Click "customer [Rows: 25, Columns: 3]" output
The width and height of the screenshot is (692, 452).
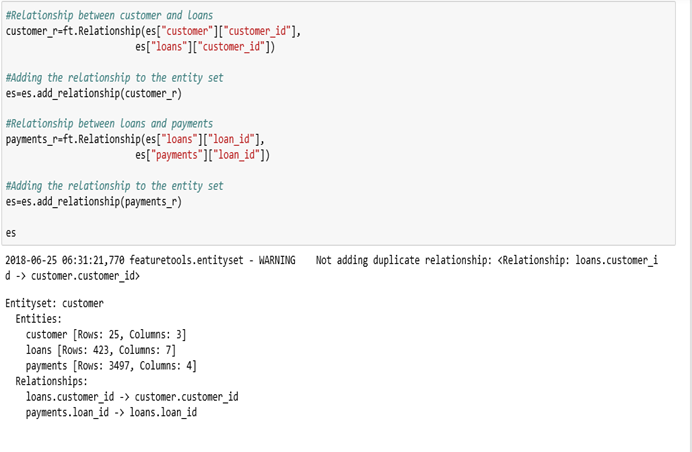(106, 335)
